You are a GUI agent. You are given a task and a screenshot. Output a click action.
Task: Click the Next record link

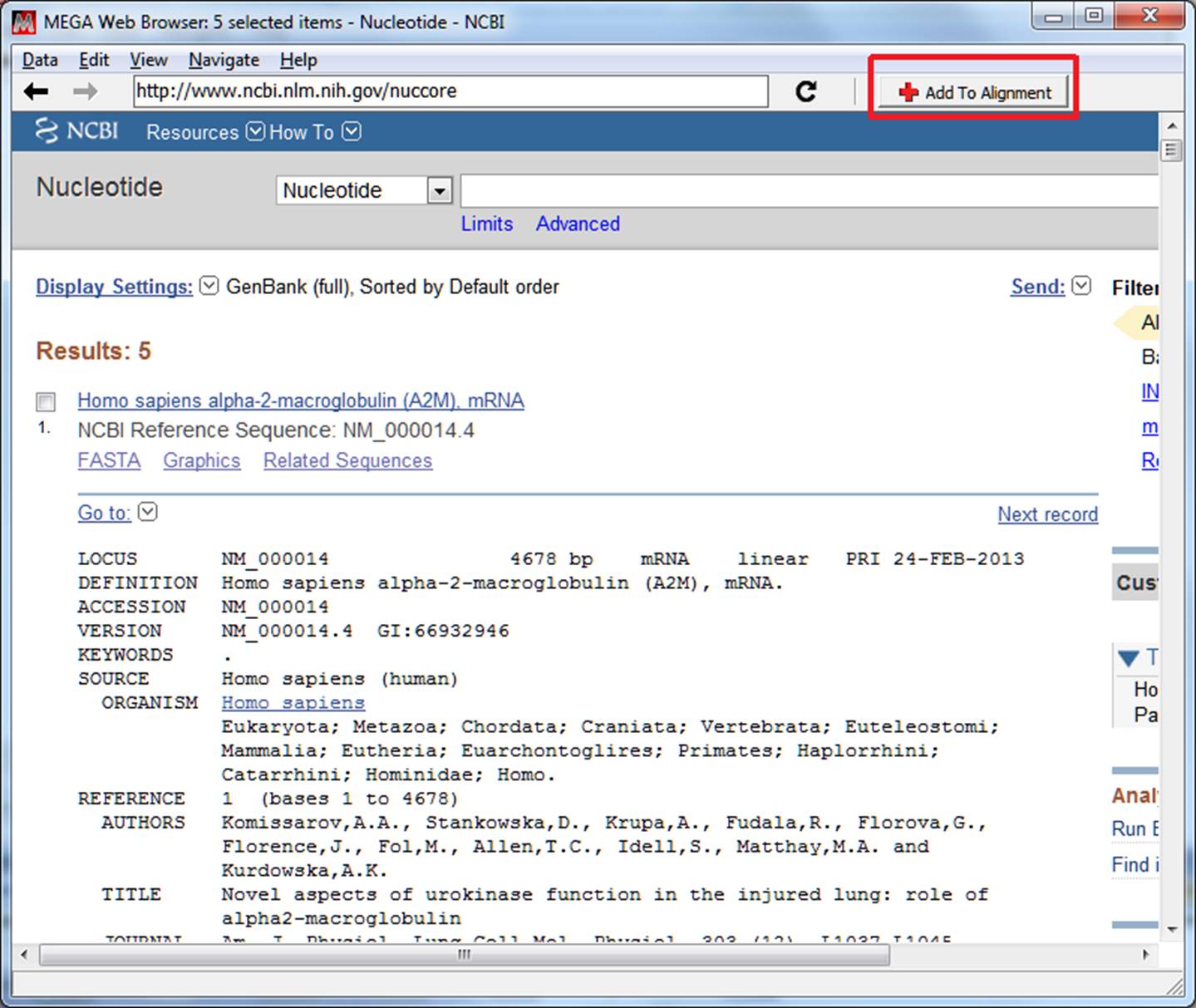tap(1047, 514)
